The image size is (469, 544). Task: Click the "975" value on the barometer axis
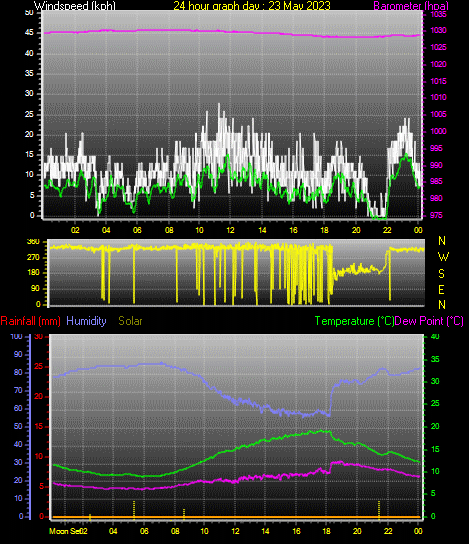point(436,215)
